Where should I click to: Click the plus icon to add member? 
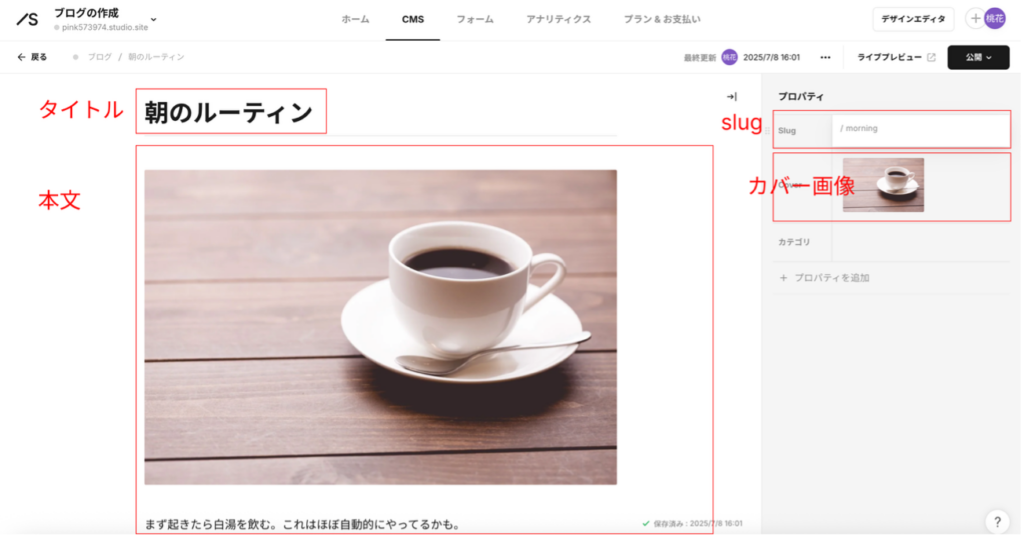(x=974, y=19)
